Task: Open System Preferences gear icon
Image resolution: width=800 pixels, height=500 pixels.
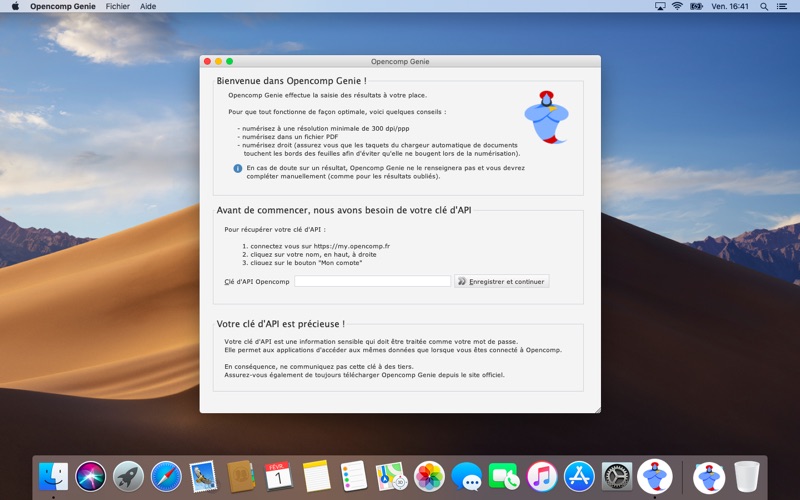Action: pos(617,477)
